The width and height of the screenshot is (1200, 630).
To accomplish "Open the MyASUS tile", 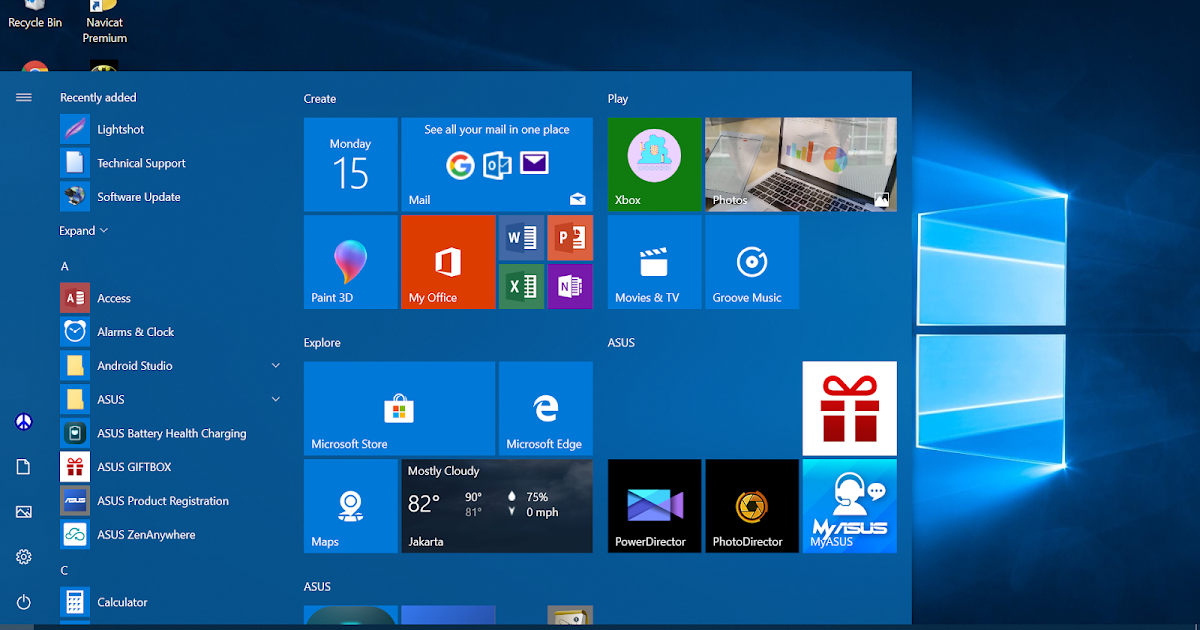I will tap(850, 506).
